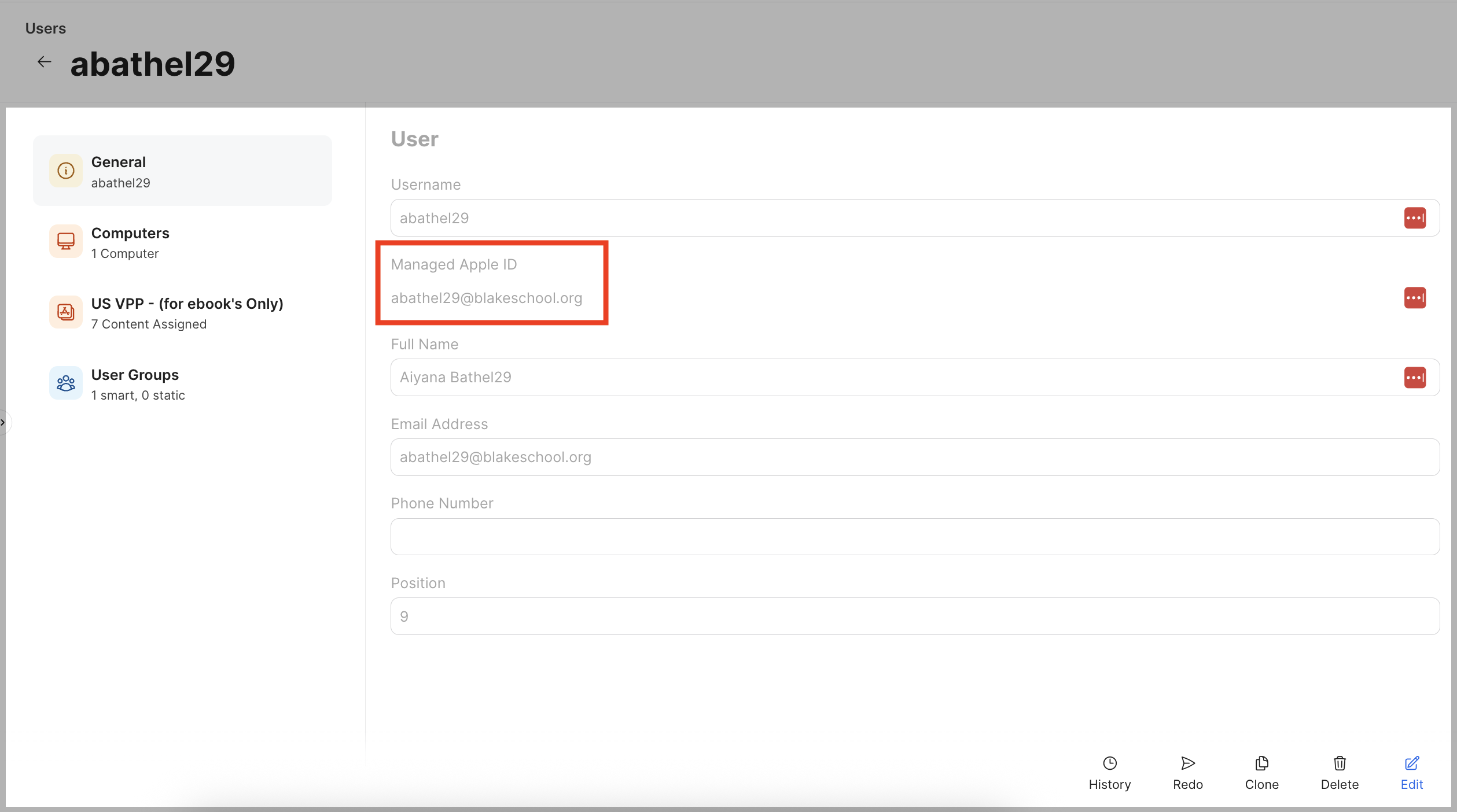Viewport: 1457px width, 812px height.
Task: Click the "7 Content Assigned" text
Action: click(149, 324)
